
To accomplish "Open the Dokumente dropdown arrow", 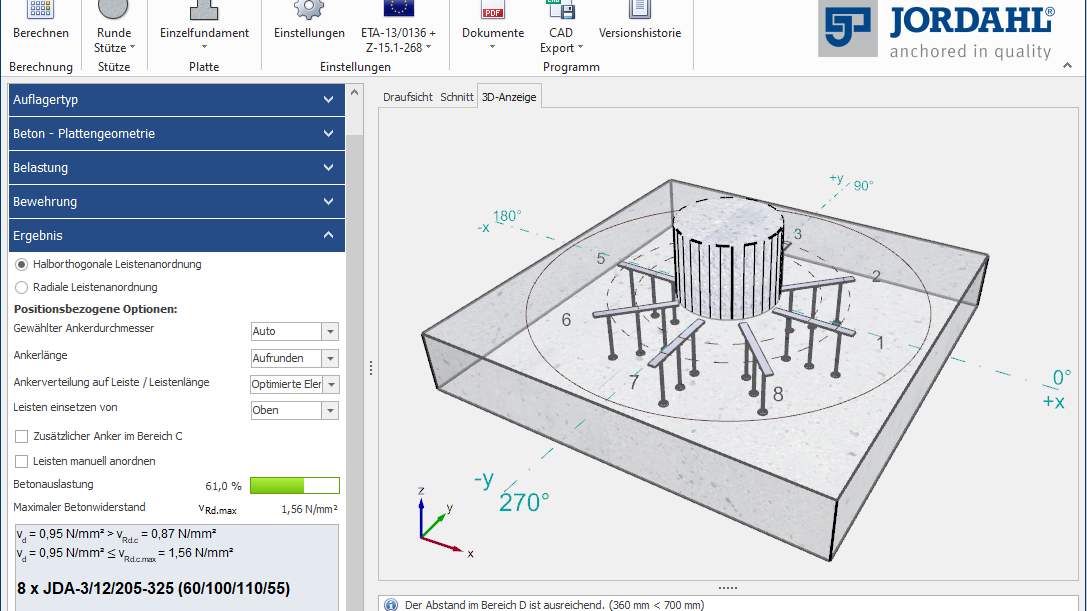I will coord(492,48).
